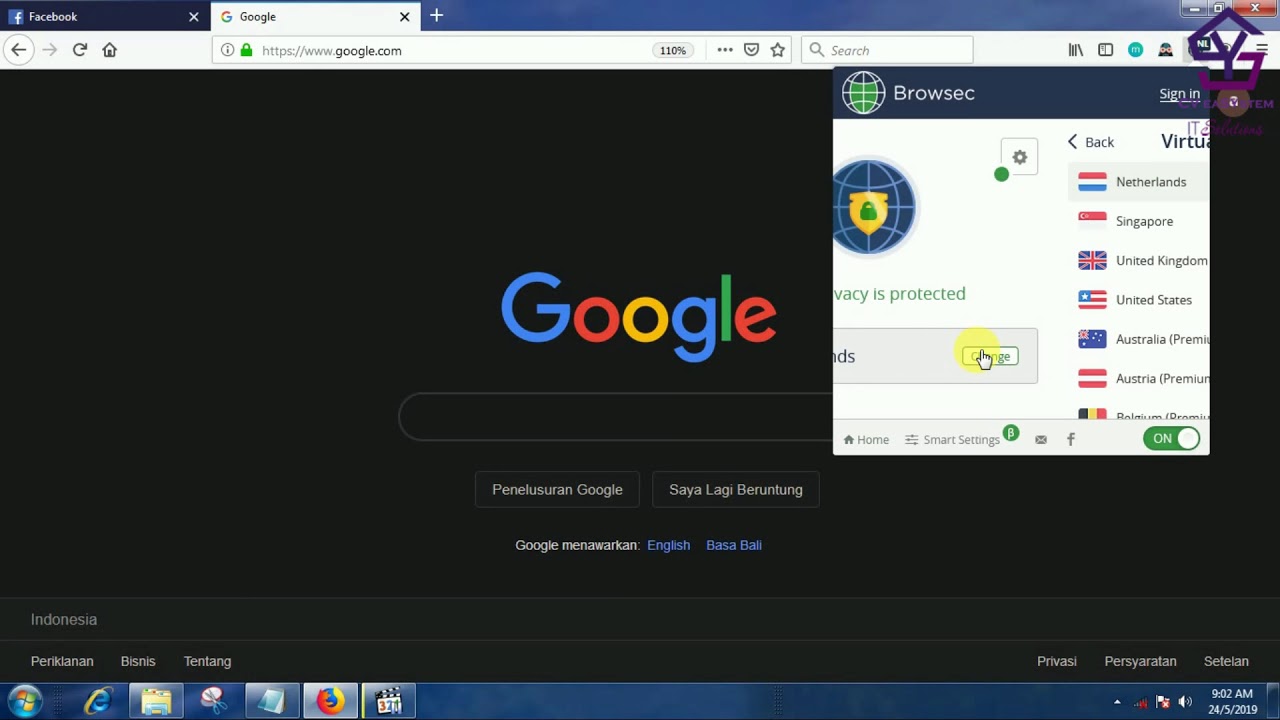Select United Kingdom virtual location
The height and width of the screenshot is (720, 1280).
[1140, 260]
